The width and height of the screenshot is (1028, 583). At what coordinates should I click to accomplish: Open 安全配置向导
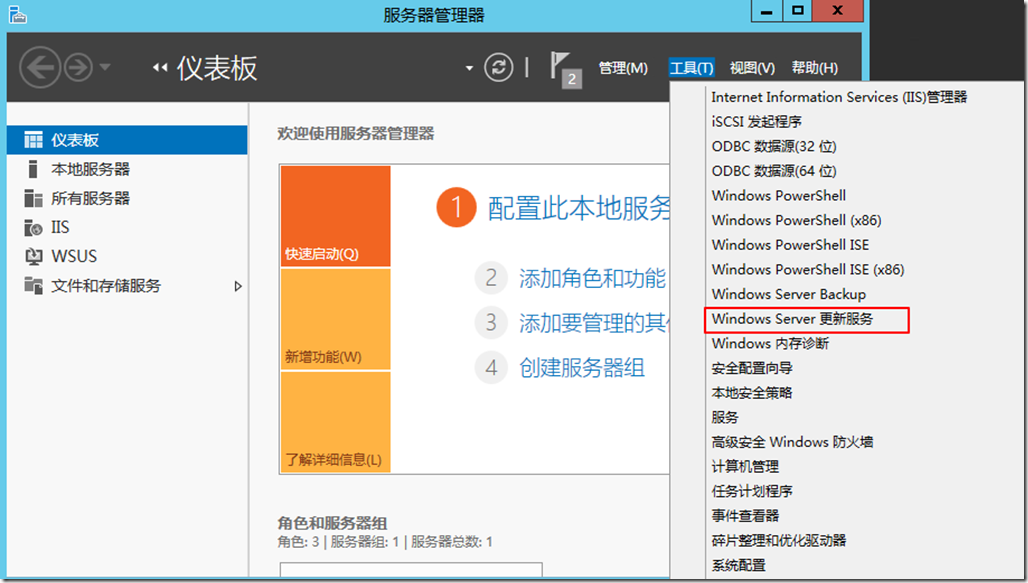pyautogui.click(x=752, y=368)
